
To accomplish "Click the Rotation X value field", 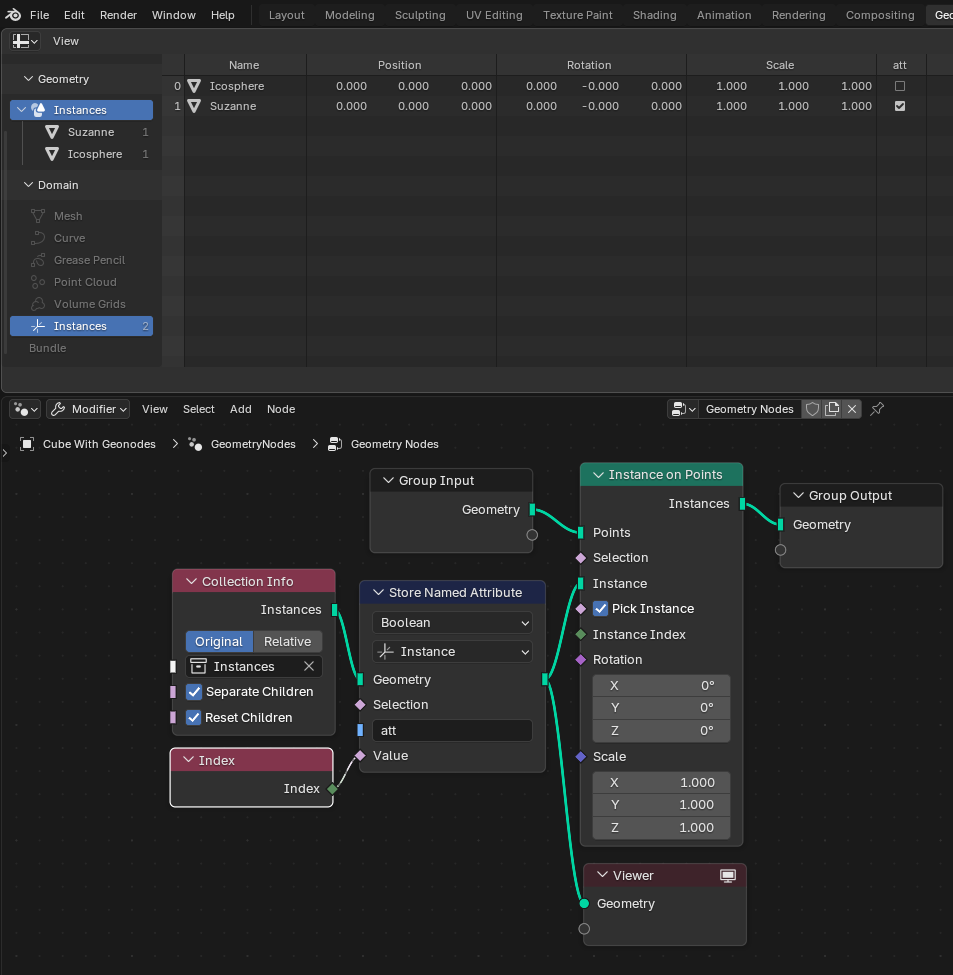I will click(661, 686).
